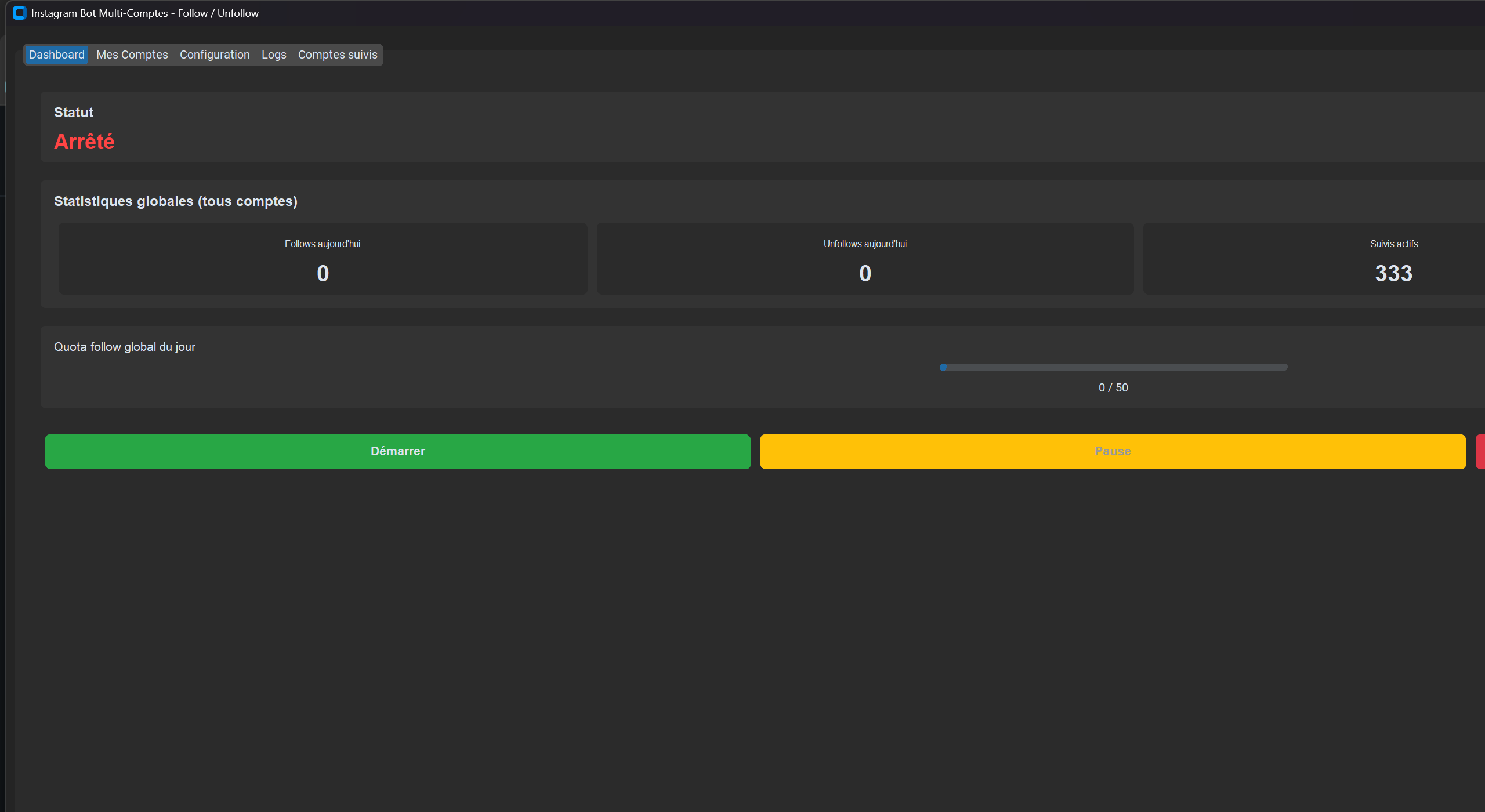Click the Suivis actifs label
This screenshot has height=812, width=1485.
pyautogui.click(x=1393, y=244)
